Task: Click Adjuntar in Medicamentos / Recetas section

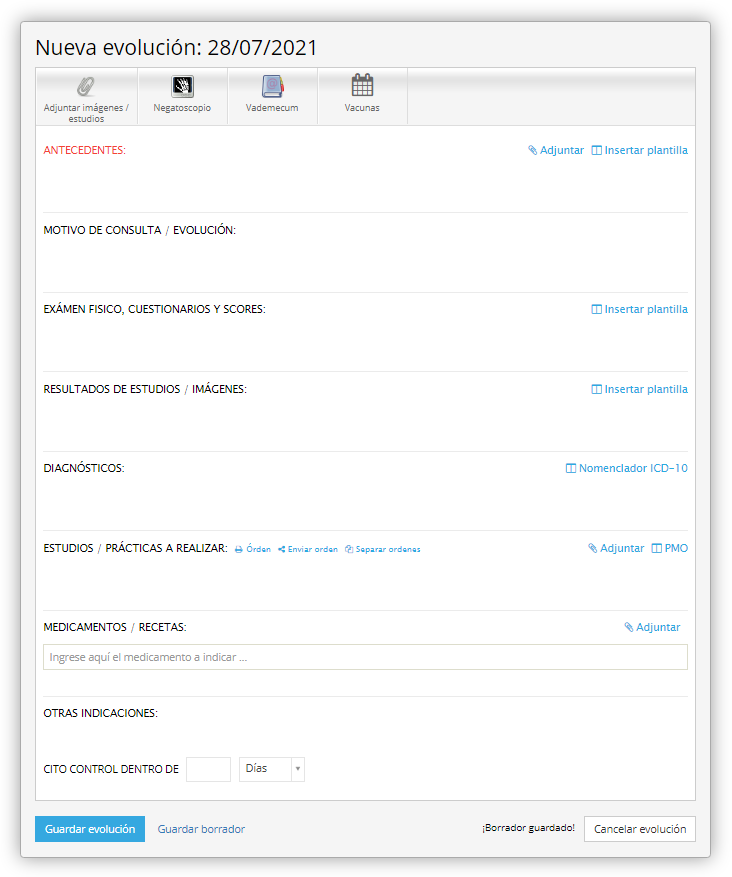Action: point(652,628)
